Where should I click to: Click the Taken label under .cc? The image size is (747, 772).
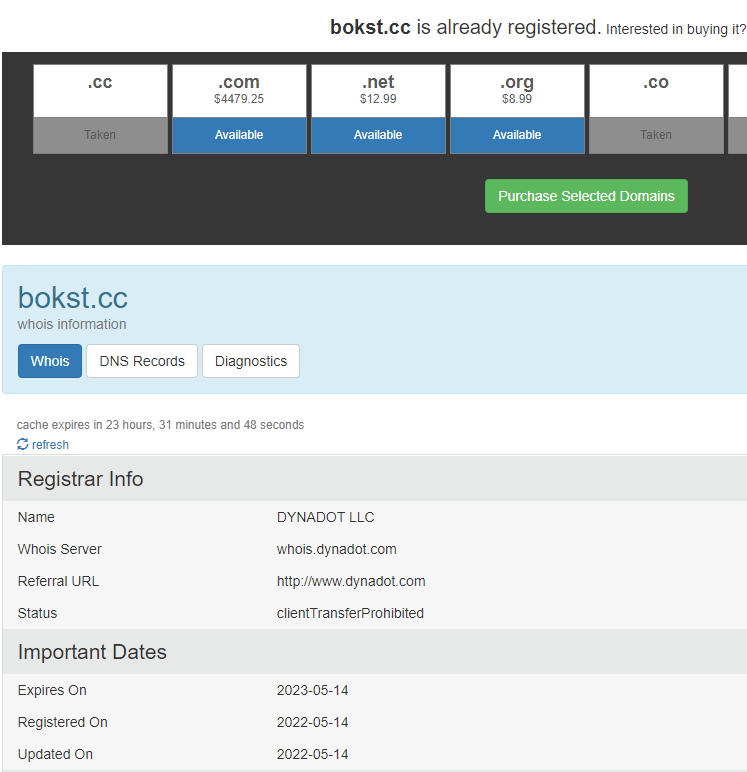(100, 135)
